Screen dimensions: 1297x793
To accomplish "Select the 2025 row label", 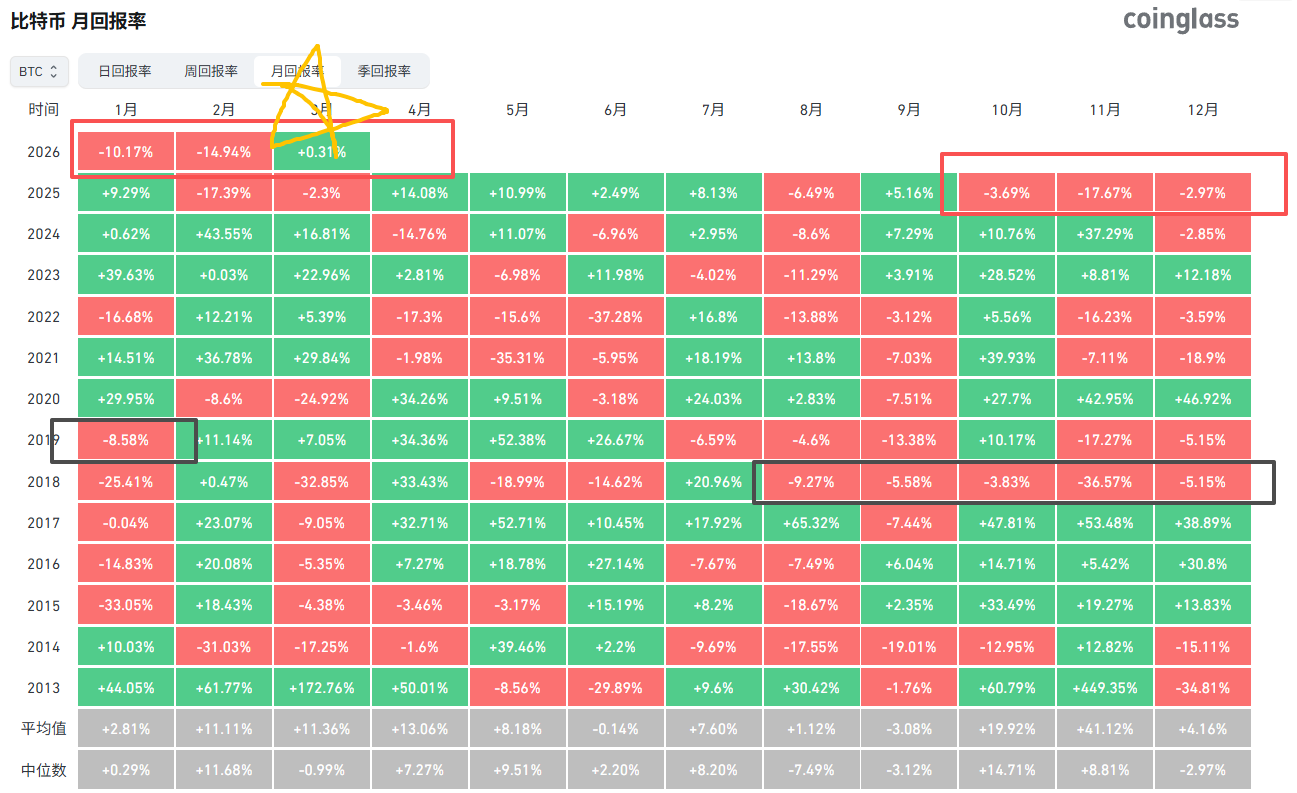I will (44, 193).
